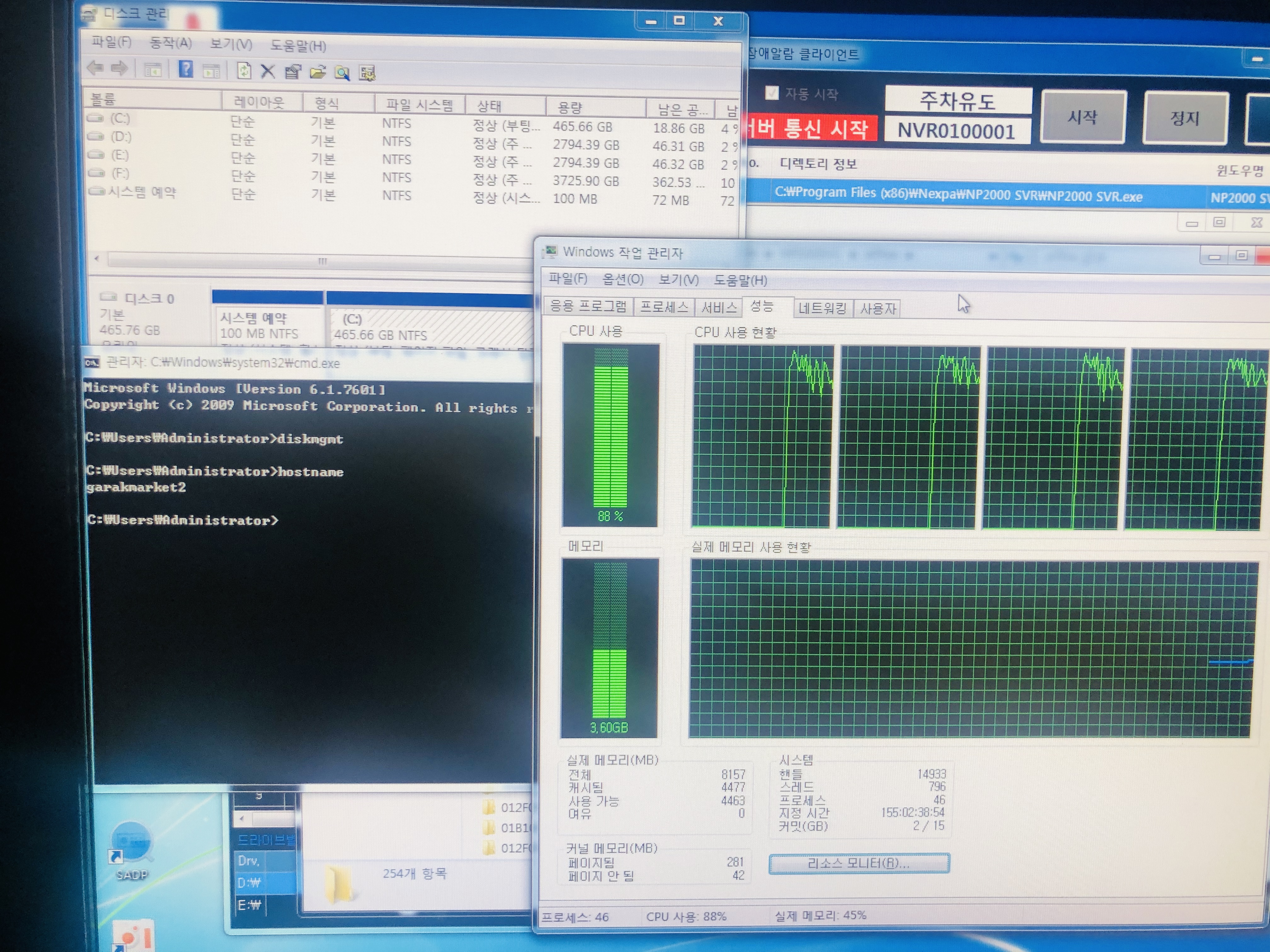Click the open-folder toolbar icon
Image resolution: width=1270 pixels, height=952 pixels.
pyautogui.click(x=317, y=72)
